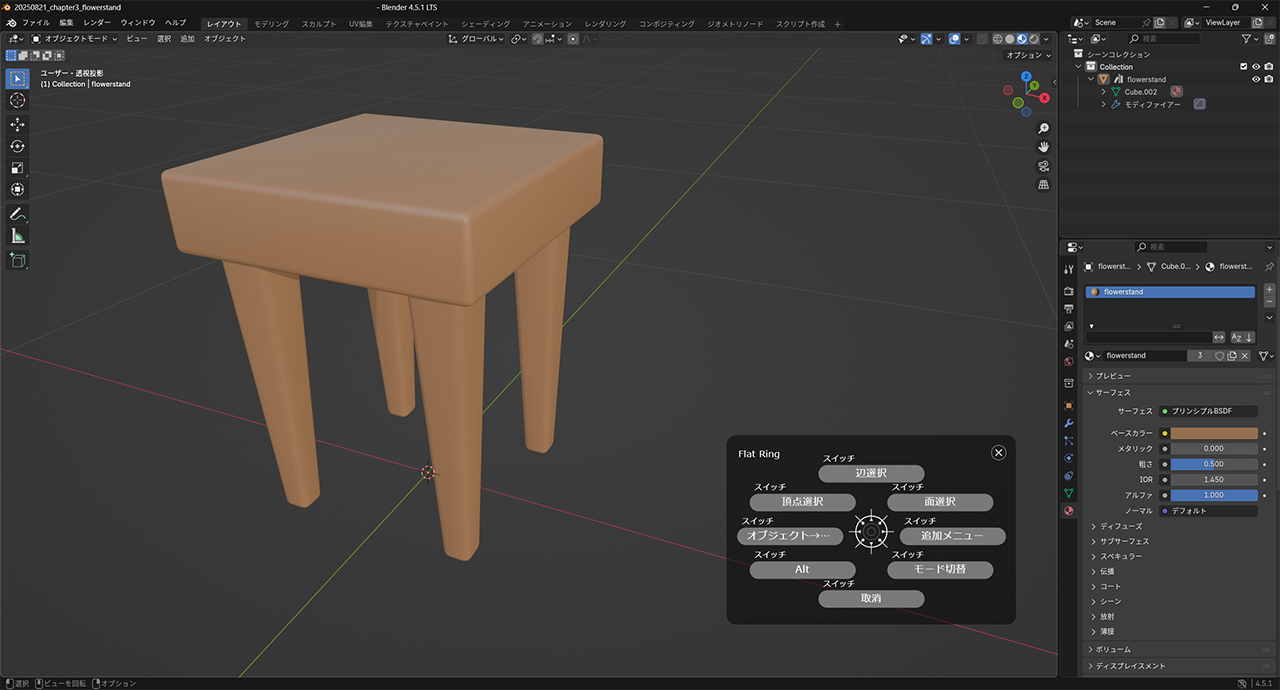The height and width of the screenshot is (690, 1280).
Task: Click the zoom magnifier viewport icon
Action: pos(1043,129)
